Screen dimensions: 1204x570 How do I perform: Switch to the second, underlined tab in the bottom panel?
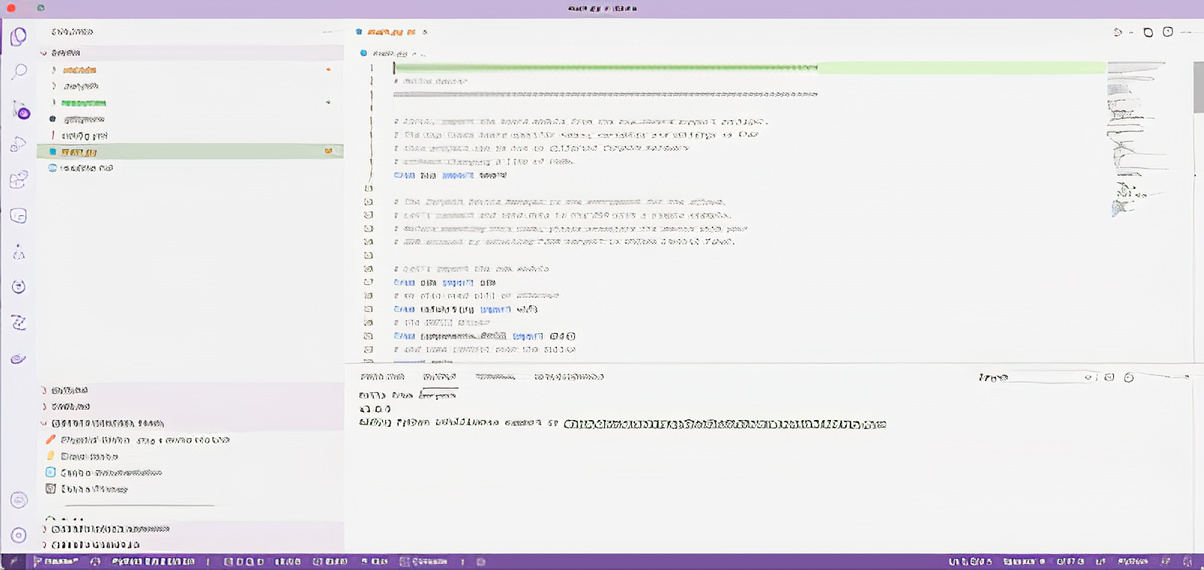click(x=439, y=377)
